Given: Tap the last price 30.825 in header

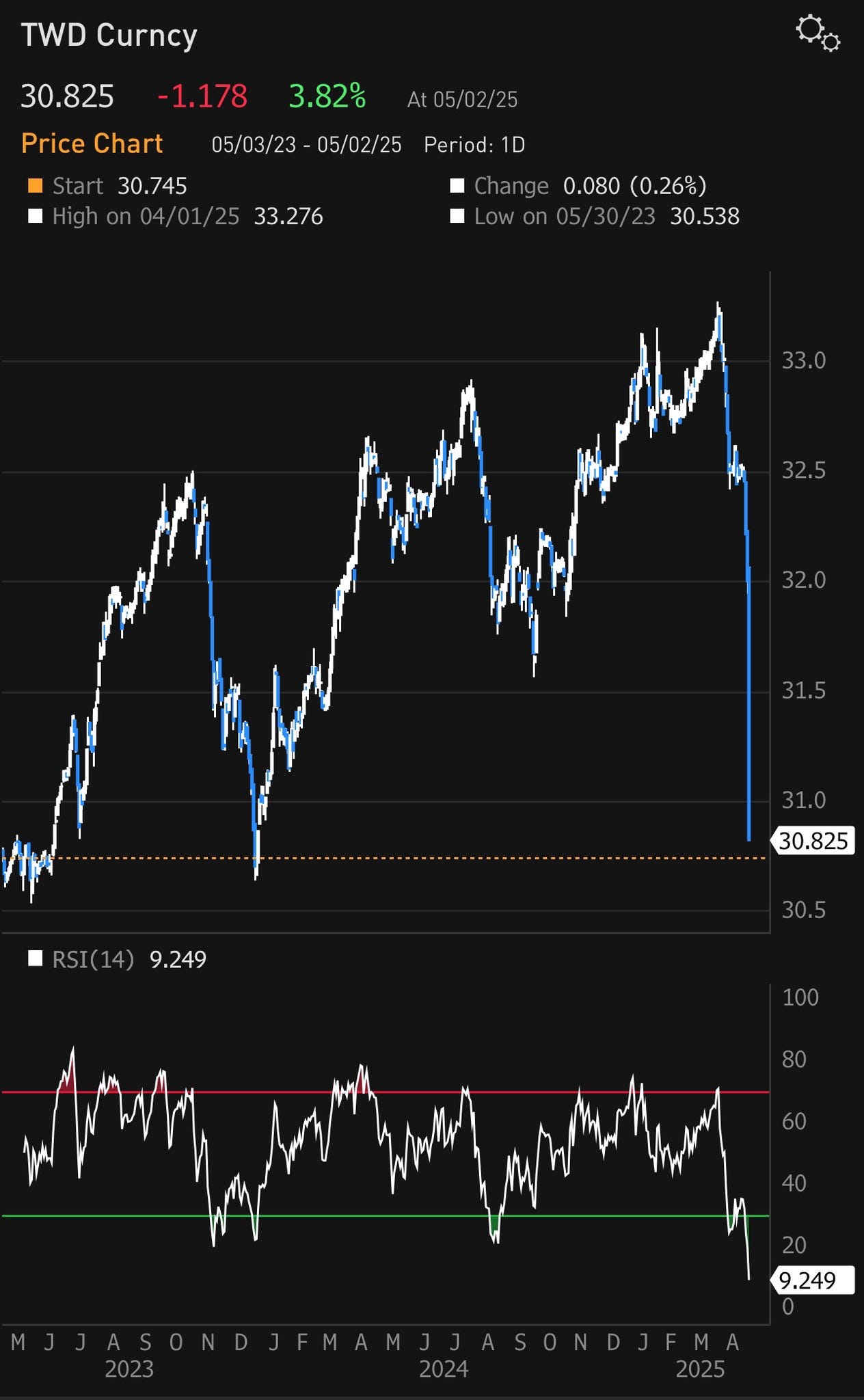Looking at the screenshot, I should 67,96.
